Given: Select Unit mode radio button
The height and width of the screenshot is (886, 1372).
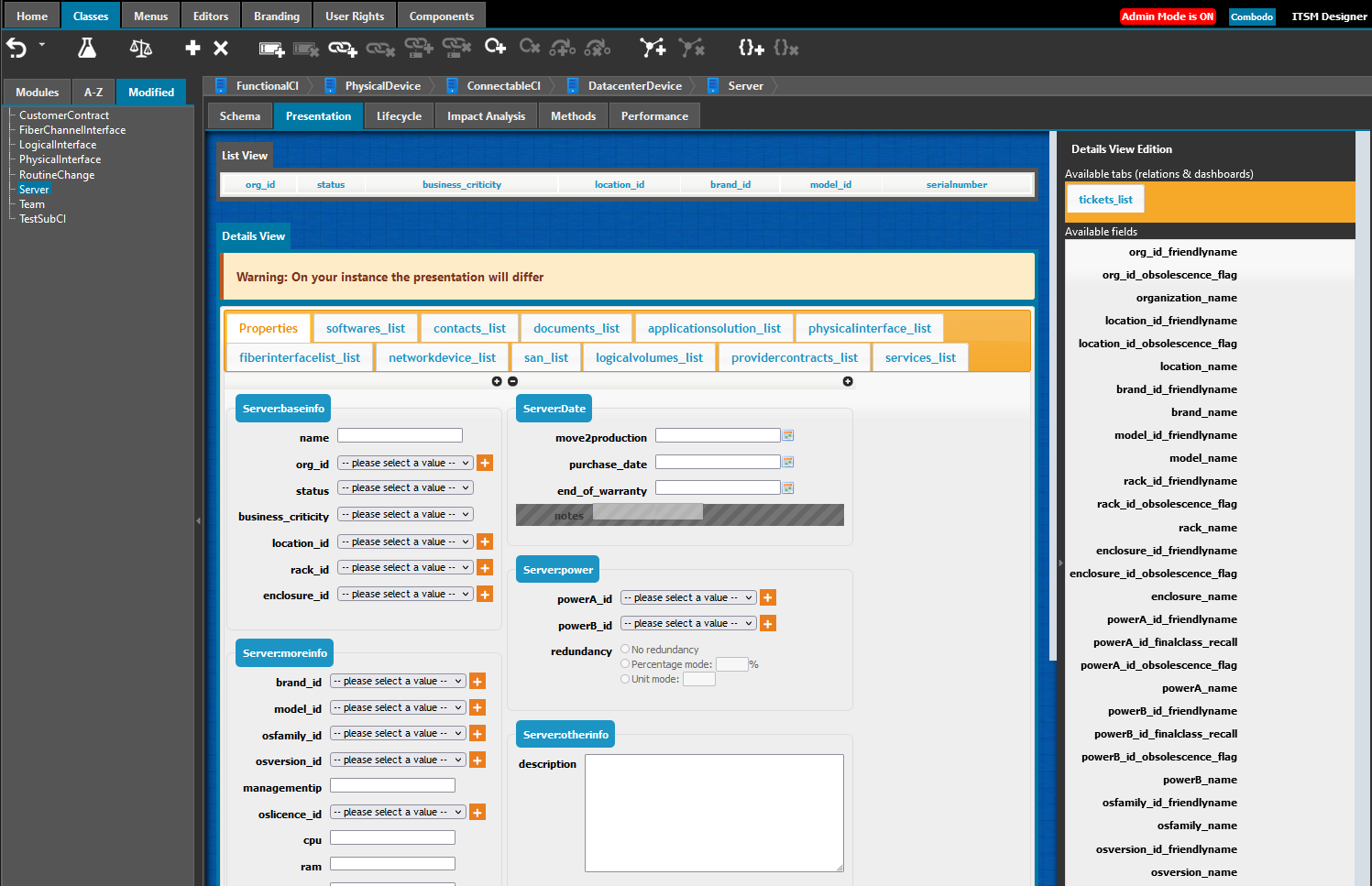Looking at the screenshot, I should (x=625, y=679).
